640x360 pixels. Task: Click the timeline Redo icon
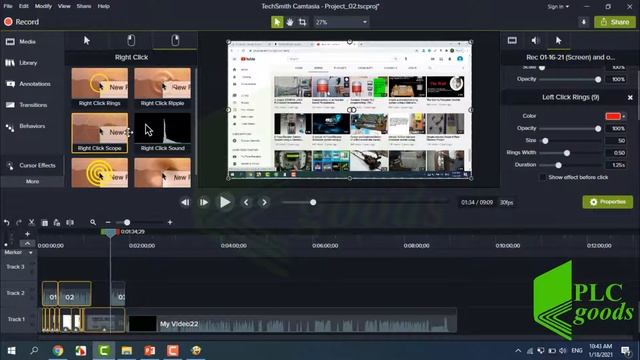coord(19,223)
